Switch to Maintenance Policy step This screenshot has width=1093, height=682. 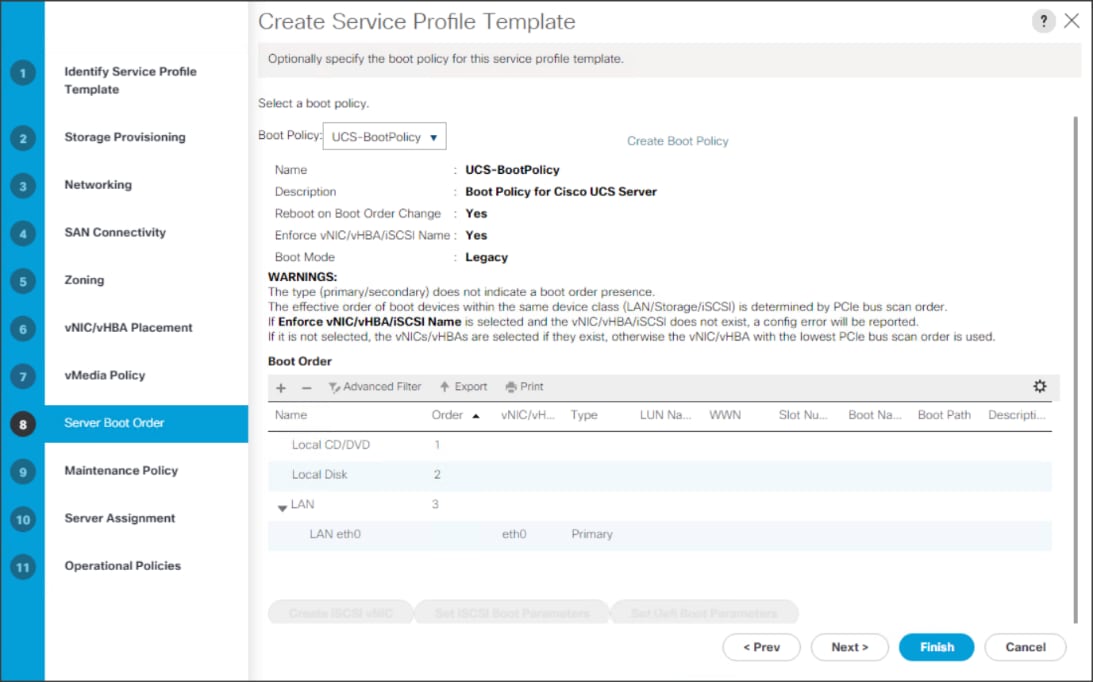pyautogui.click(x=121, y=470)
